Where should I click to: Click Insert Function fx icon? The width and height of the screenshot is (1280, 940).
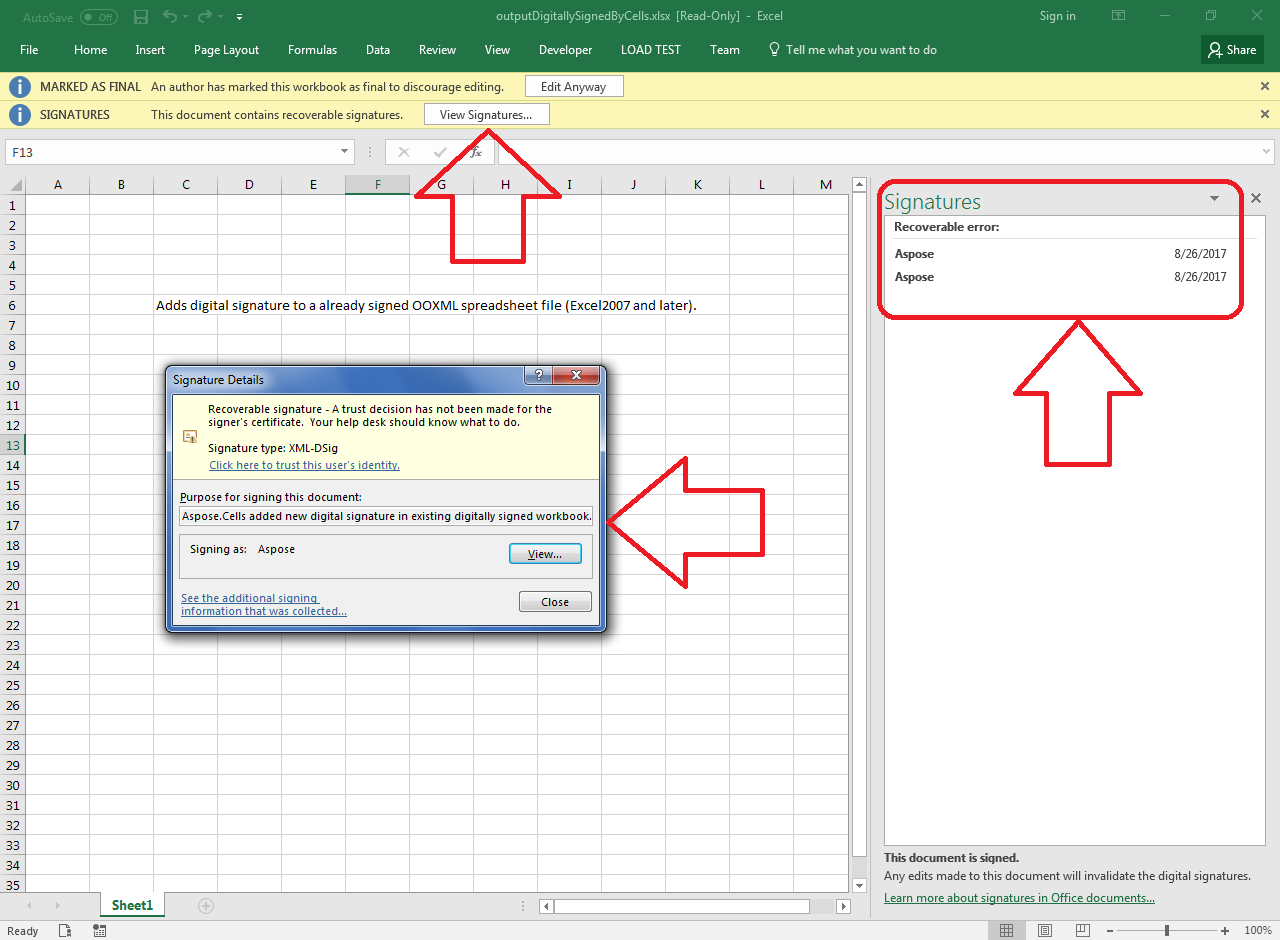click(476, 152)
